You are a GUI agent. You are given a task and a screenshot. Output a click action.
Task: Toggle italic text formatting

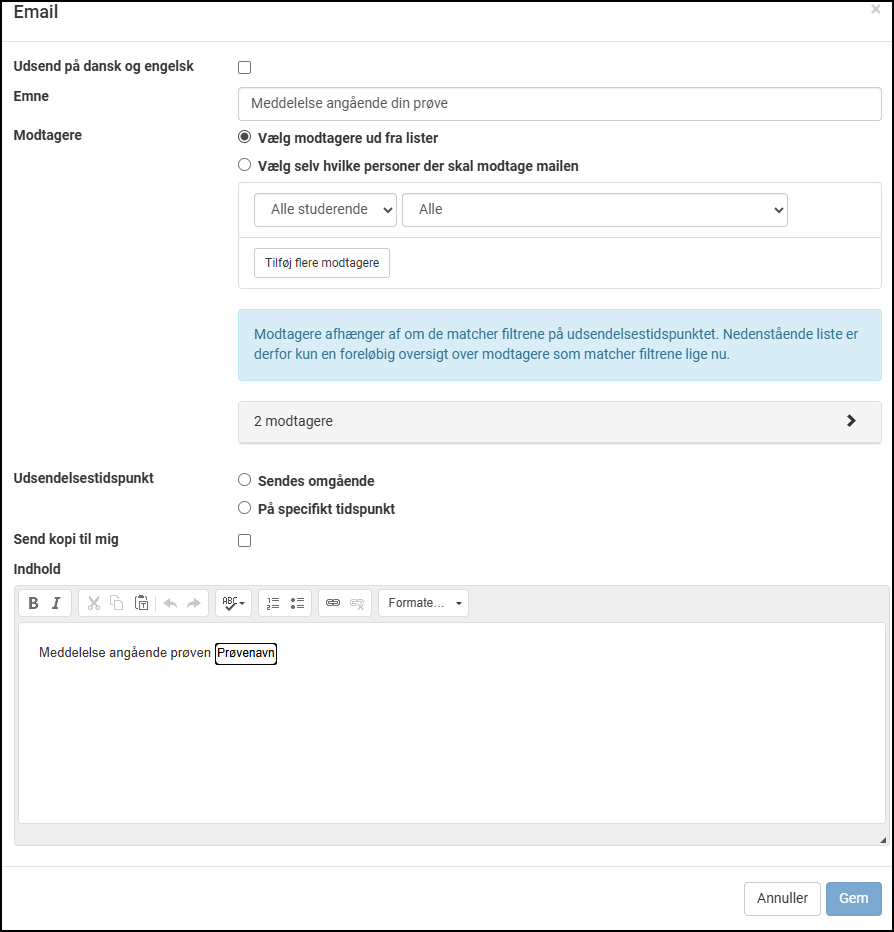pyautogui.click(x=57, y=603)
